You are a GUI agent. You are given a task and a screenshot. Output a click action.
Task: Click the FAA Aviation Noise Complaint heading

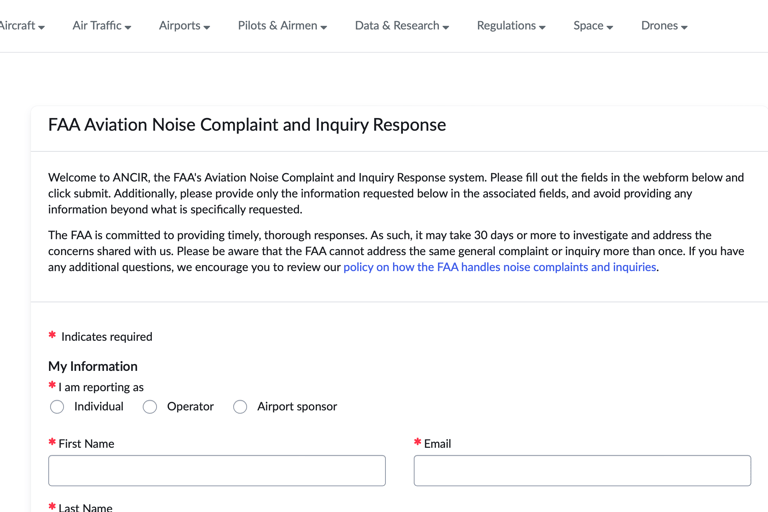coord(247,125)
